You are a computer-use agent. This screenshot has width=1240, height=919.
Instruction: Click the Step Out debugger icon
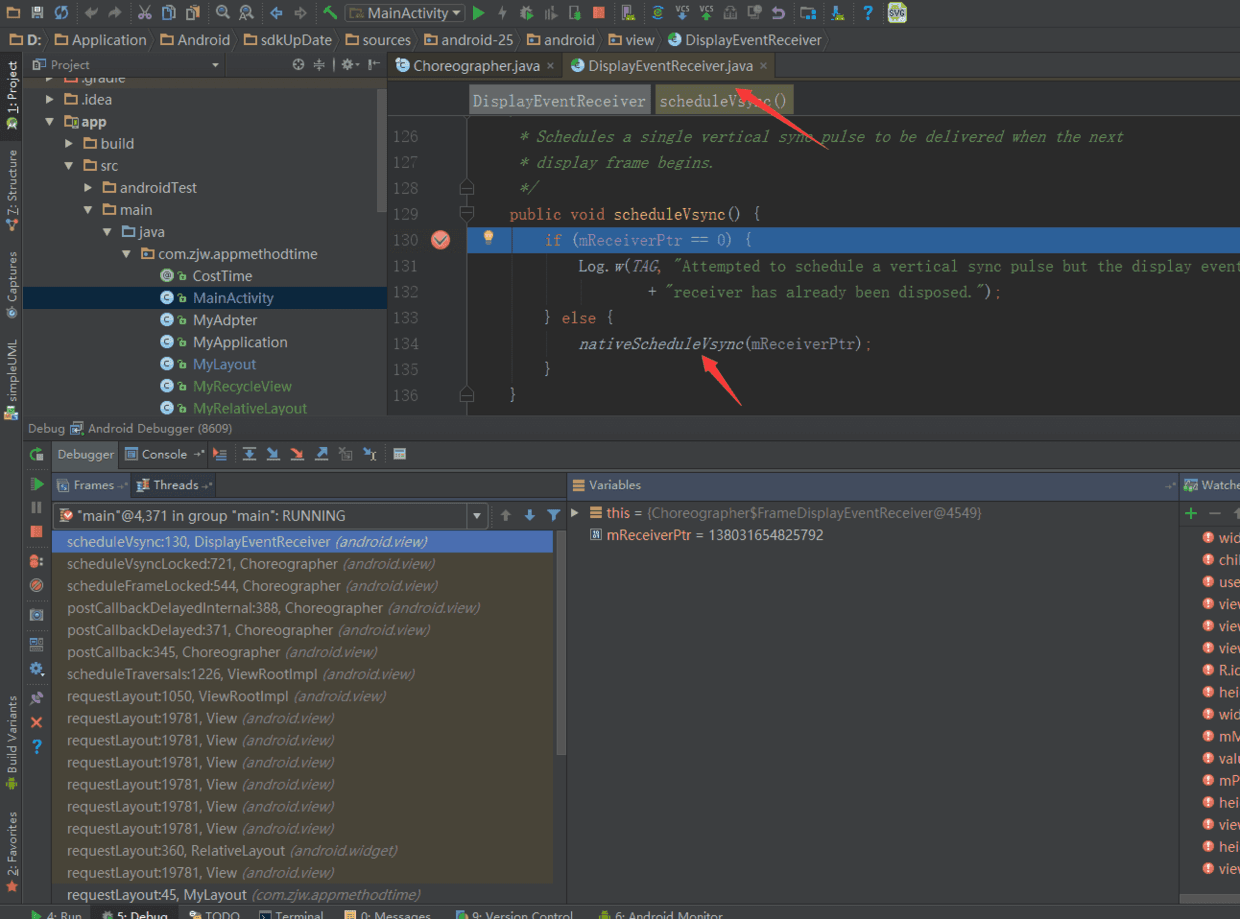(x=321, y=454)
